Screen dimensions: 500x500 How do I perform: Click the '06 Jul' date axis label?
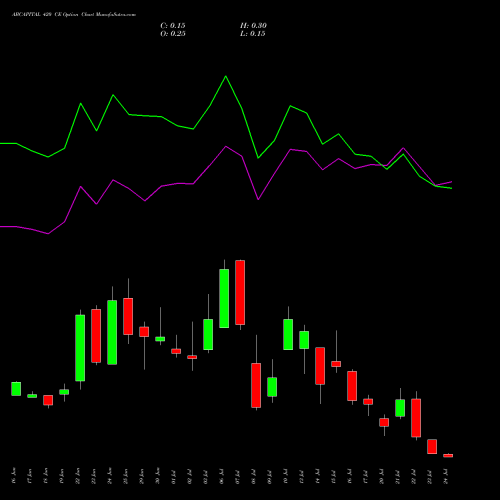coord(222,476)
